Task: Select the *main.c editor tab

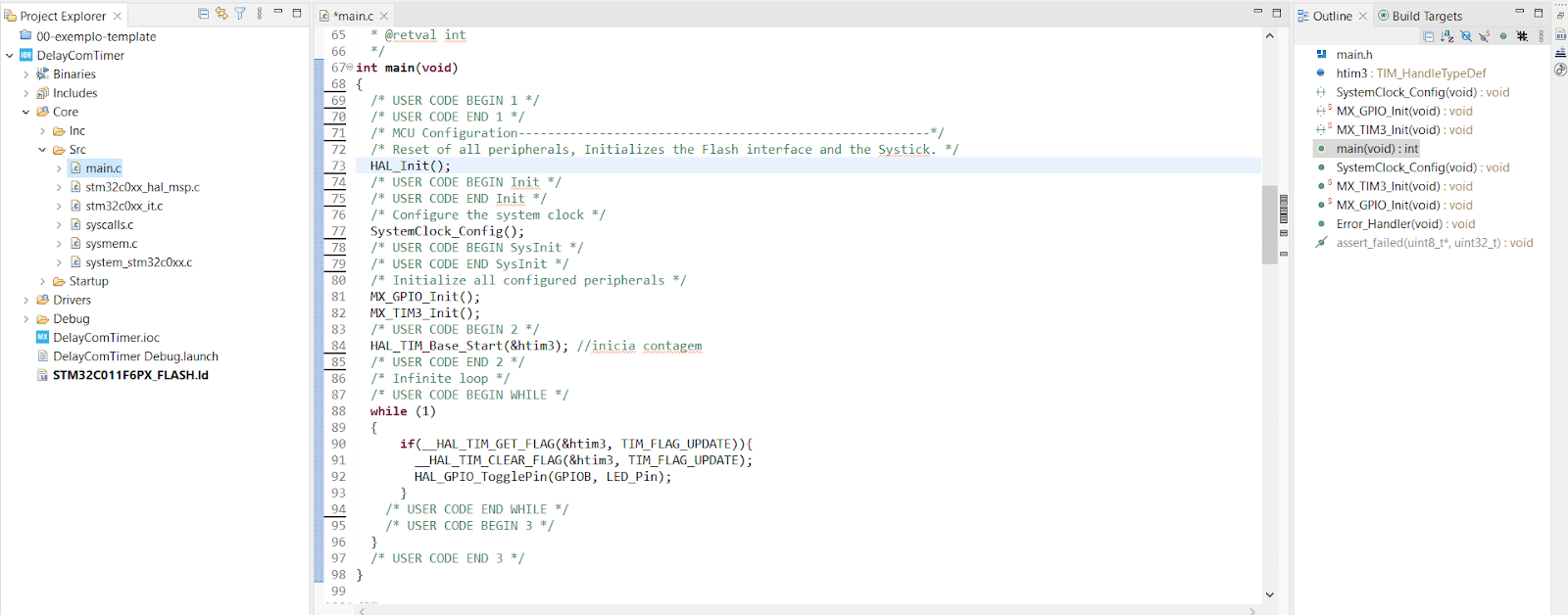Action: click(x=353, y=16)
